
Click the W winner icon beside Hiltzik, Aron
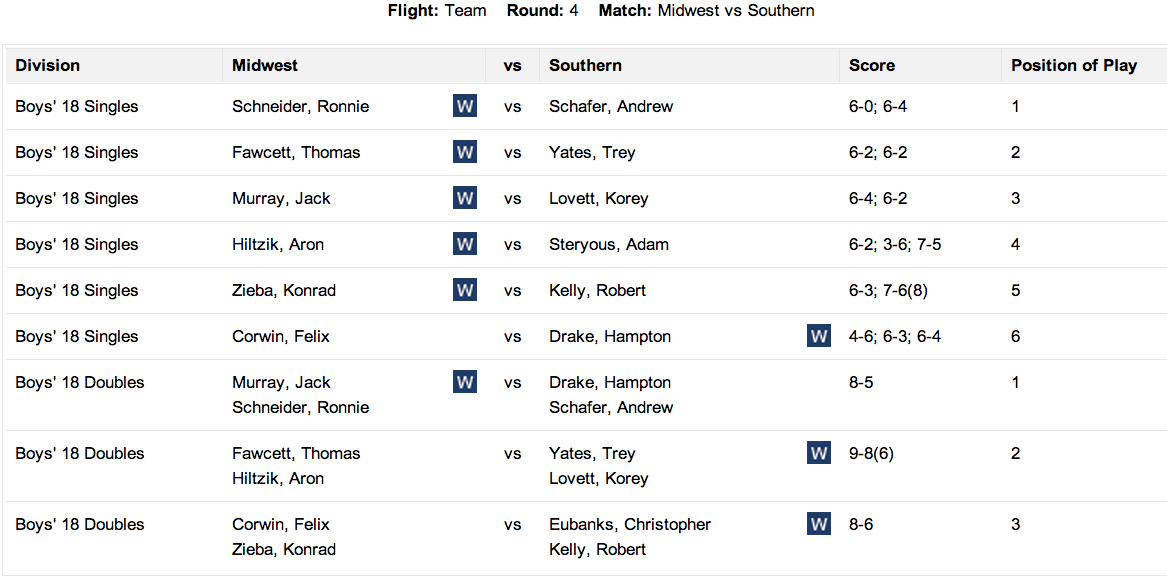[464, 244]
